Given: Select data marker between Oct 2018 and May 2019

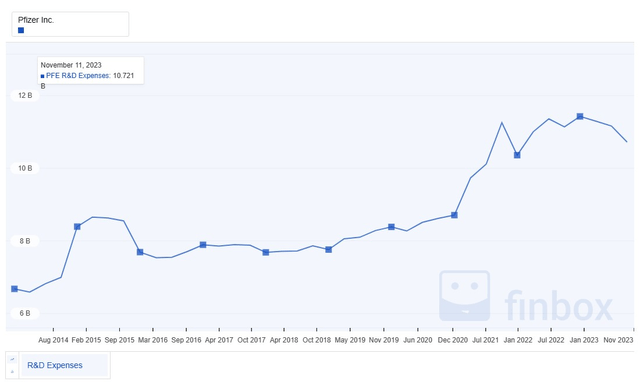Looking at the screenshot, I should tap(329, 249).
